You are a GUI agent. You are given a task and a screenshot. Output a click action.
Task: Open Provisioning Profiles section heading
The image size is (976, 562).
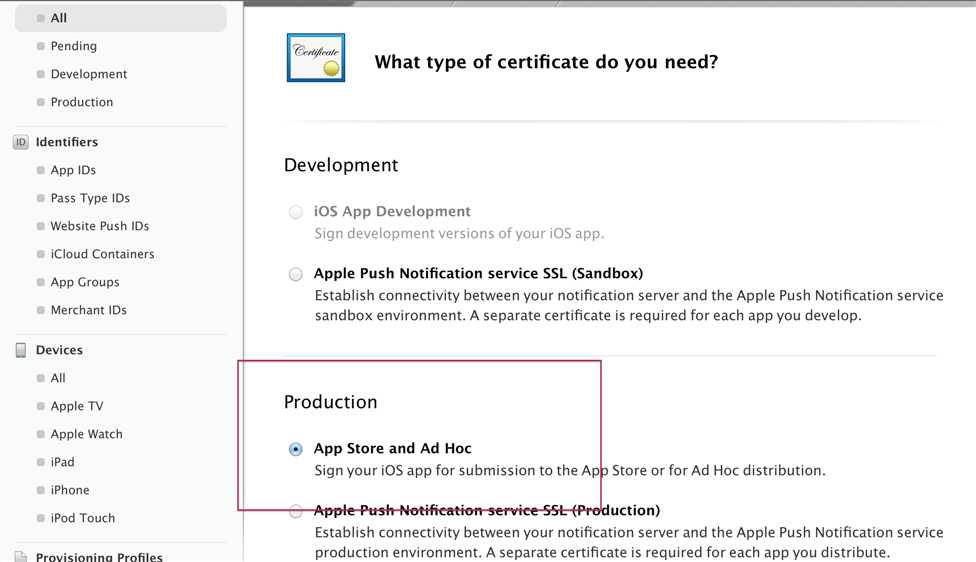pyautogui.click(x=99, y=556)
